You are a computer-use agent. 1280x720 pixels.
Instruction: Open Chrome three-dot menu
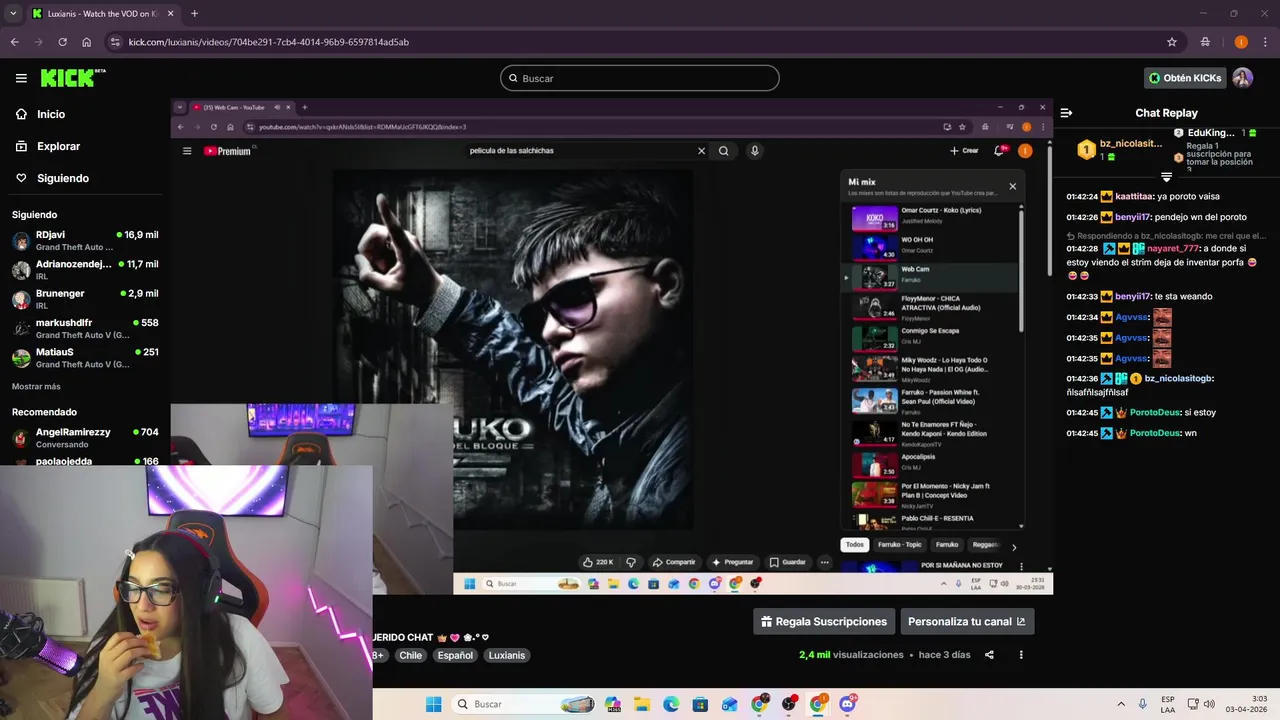1265,42
